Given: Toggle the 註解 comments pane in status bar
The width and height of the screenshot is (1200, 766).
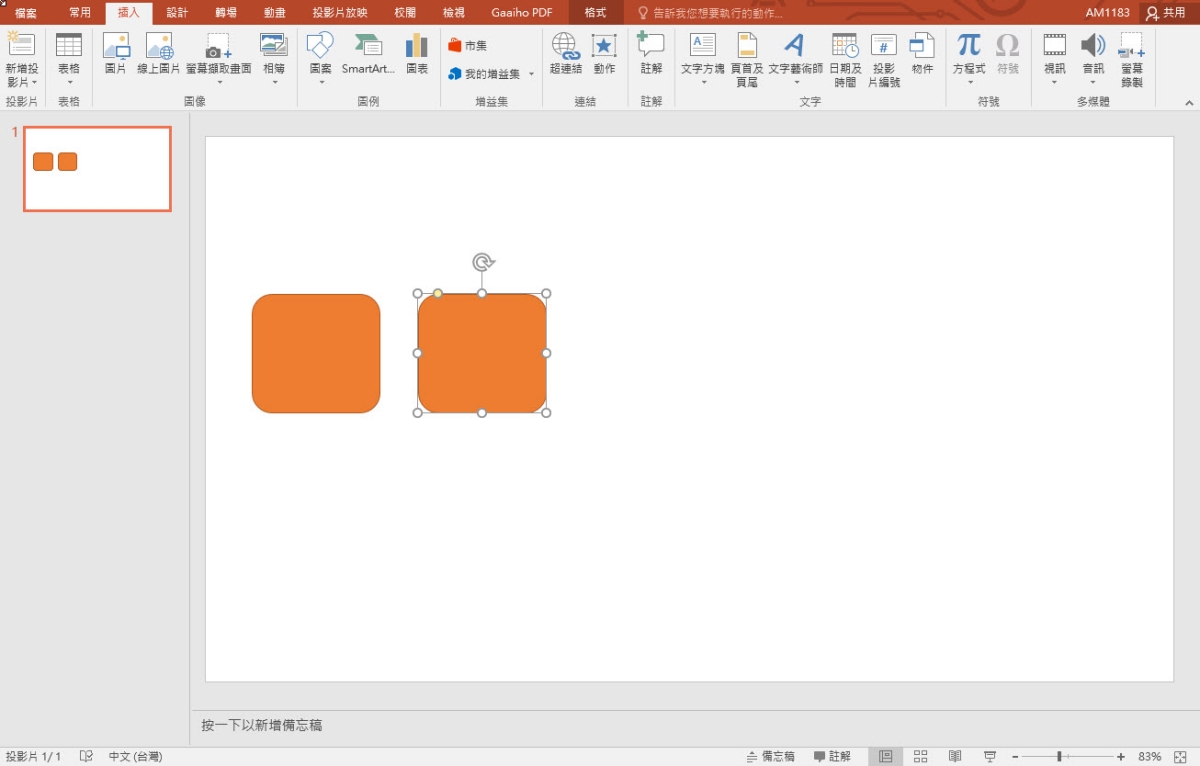Looking at the screenshot, I should 832,756.
